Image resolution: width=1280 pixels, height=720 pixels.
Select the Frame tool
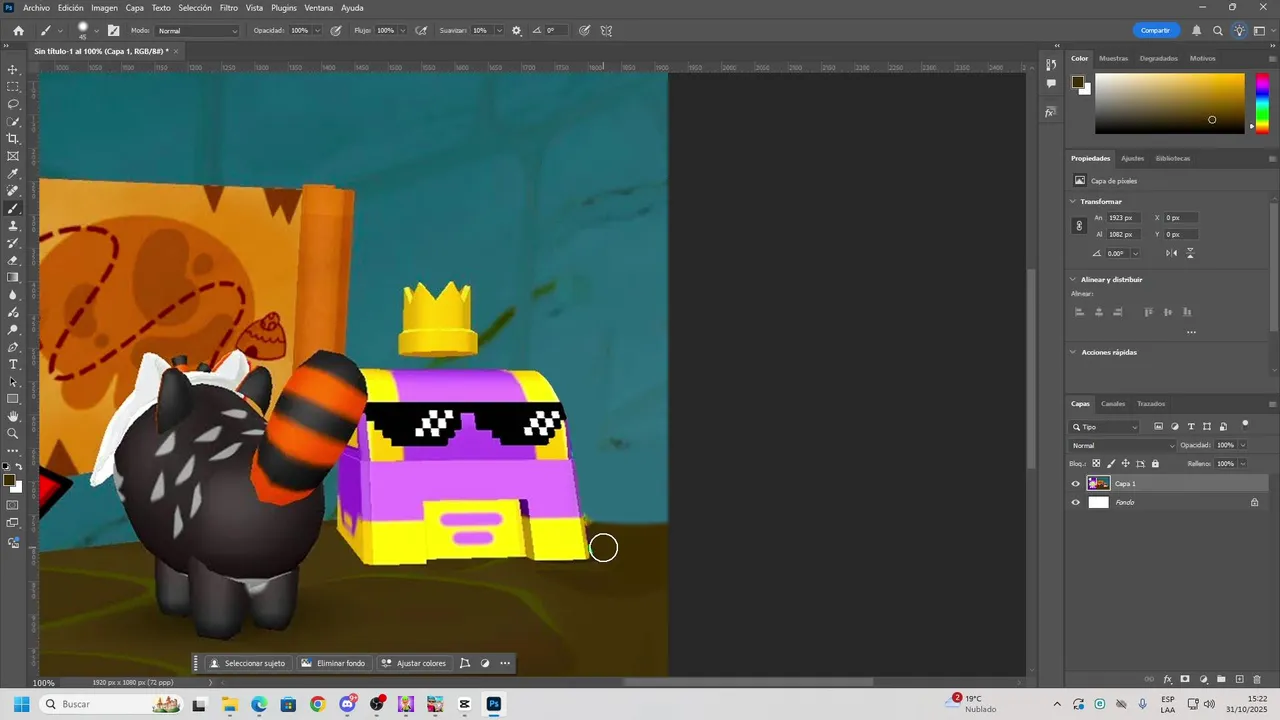pos(13,156)
